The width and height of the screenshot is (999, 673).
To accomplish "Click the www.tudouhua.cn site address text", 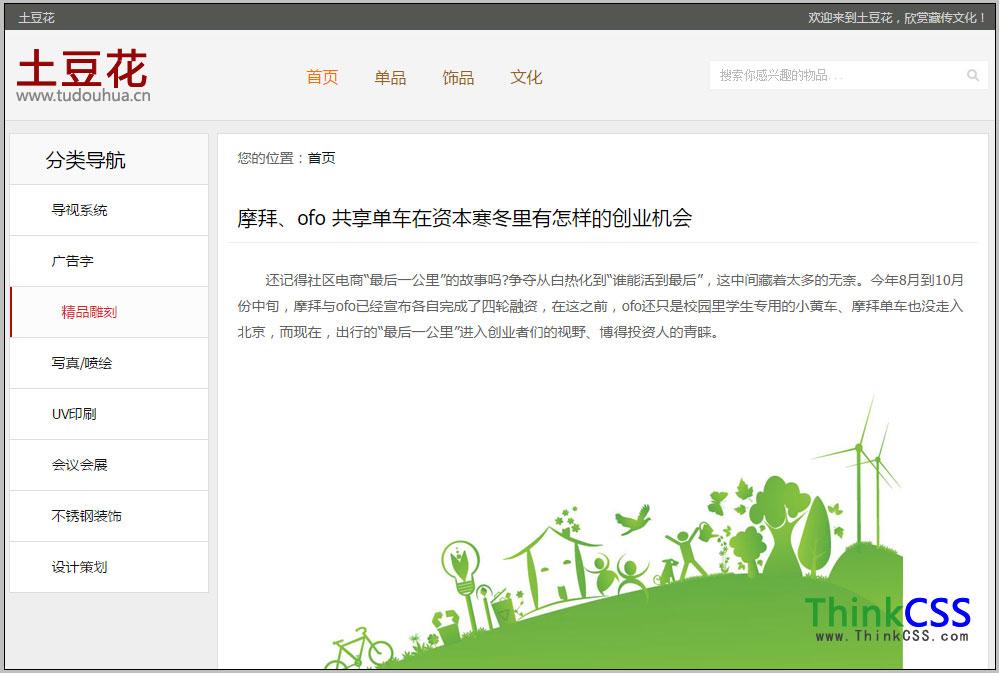I will [83, 96].
